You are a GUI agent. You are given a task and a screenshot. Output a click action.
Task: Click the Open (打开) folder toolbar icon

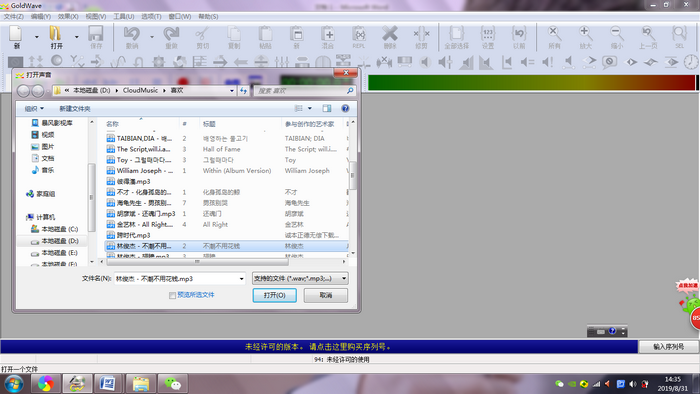56,37
